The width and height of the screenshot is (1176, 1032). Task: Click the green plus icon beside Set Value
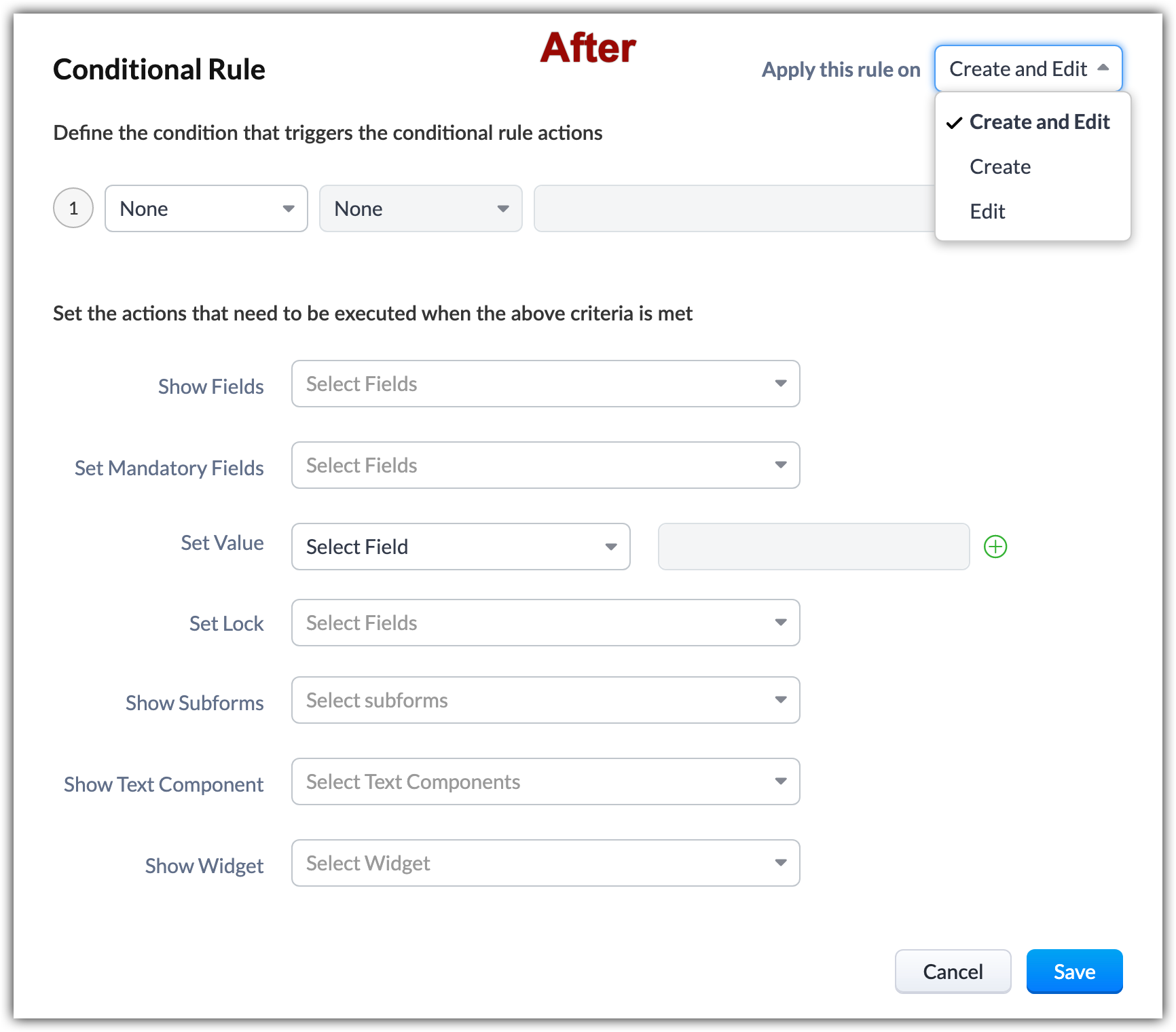[995, 547]
